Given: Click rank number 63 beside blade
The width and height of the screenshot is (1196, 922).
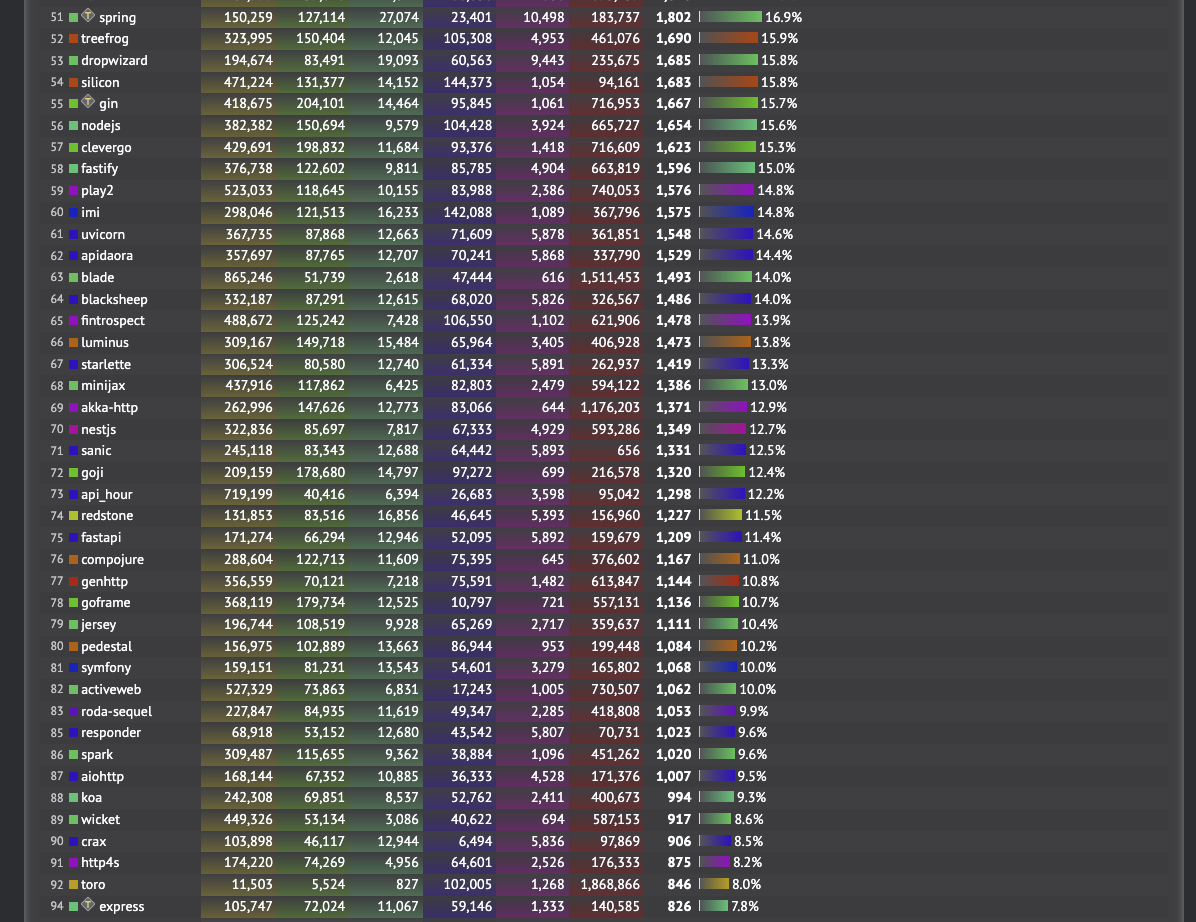Looking at the screenshot, I should (x=56, y=278).
